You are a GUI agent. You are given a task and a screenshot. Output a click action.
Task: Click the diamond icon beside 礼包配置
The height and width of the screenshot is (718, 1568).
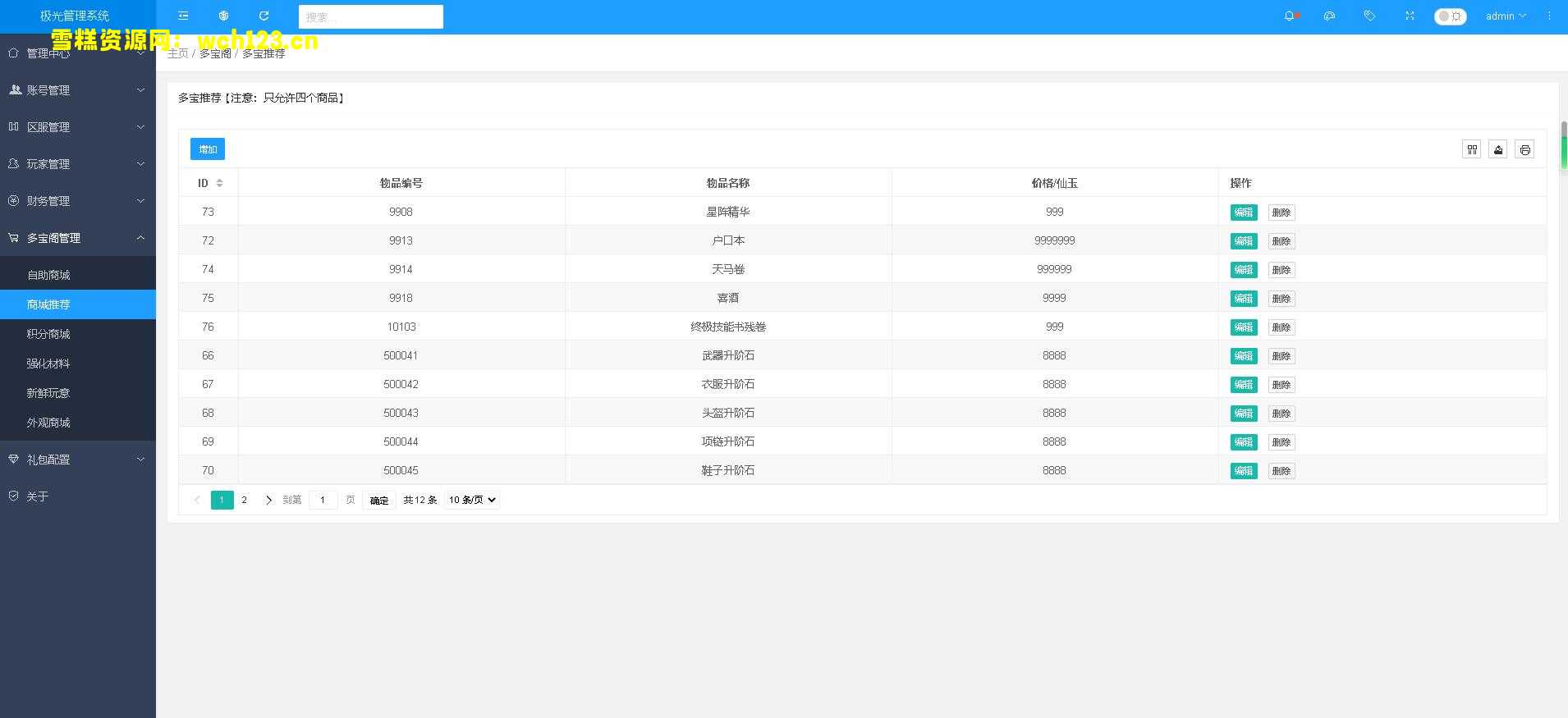click(x=13, y=459)
